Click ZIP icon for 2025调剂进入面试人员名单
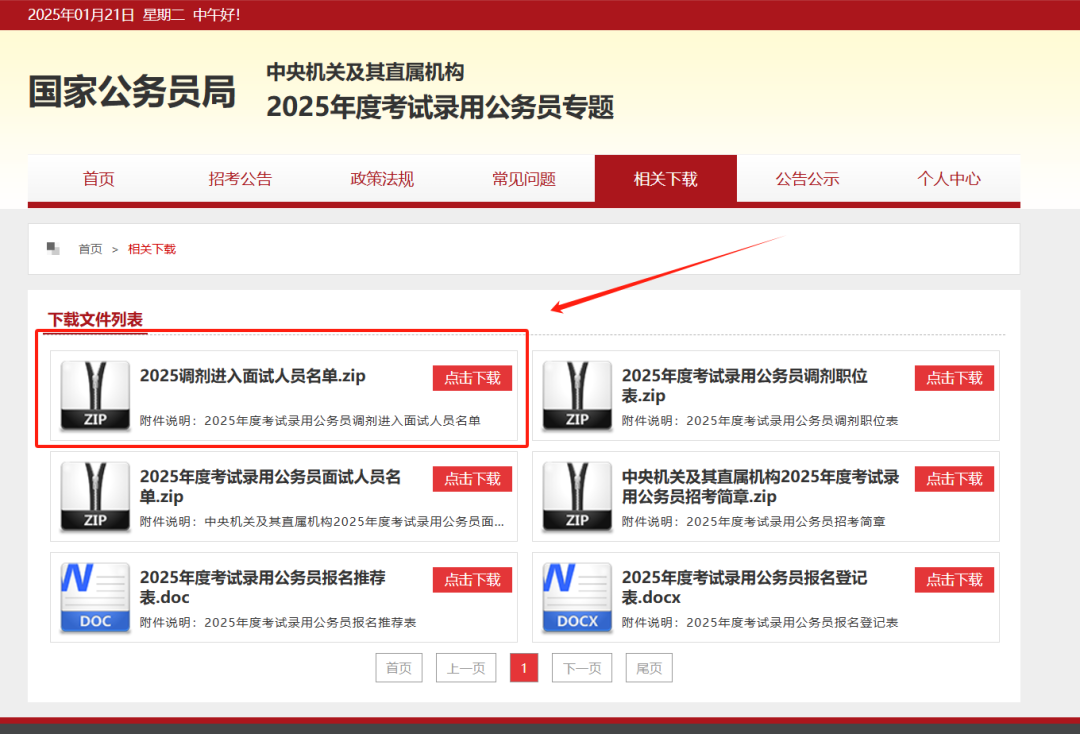1080x734 pixels. pyautogui.click(x=95, y=396)
